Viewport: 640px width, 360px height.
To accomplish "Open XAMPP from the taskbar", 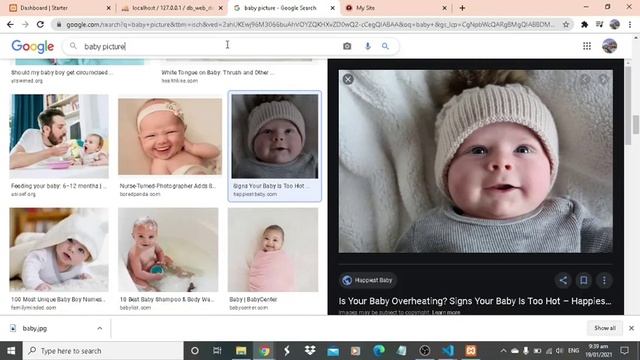I will (x=471, y=351).
